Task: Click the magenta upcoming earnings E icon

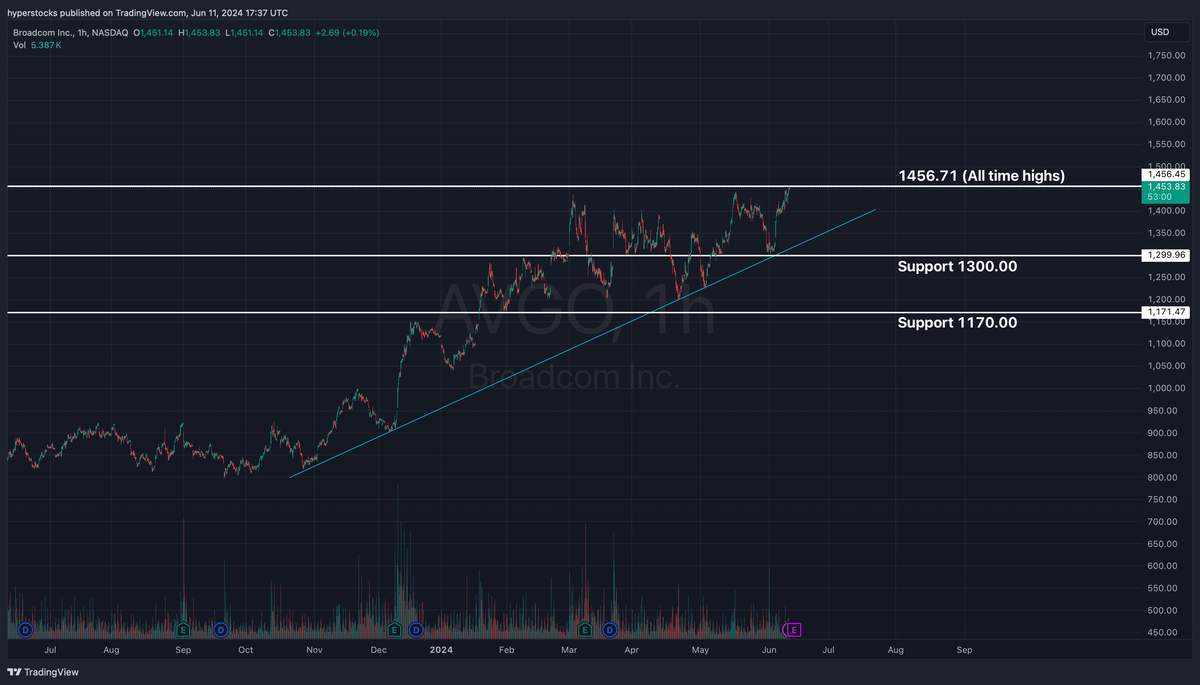Action: (793, 630)
